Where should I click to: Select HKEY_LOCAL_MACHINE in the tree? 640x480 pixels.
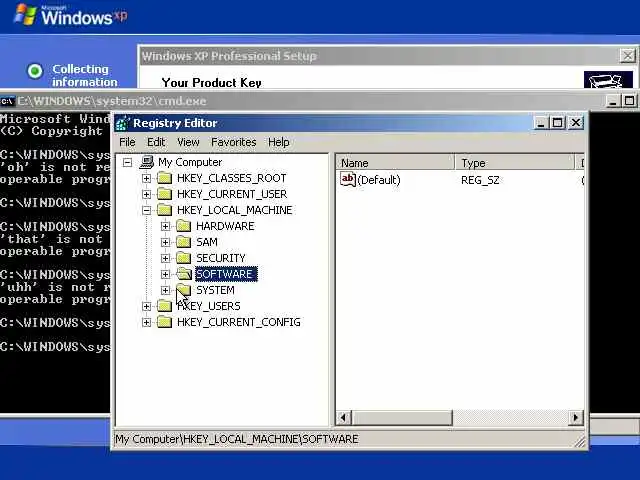click(x=235, y=210)
